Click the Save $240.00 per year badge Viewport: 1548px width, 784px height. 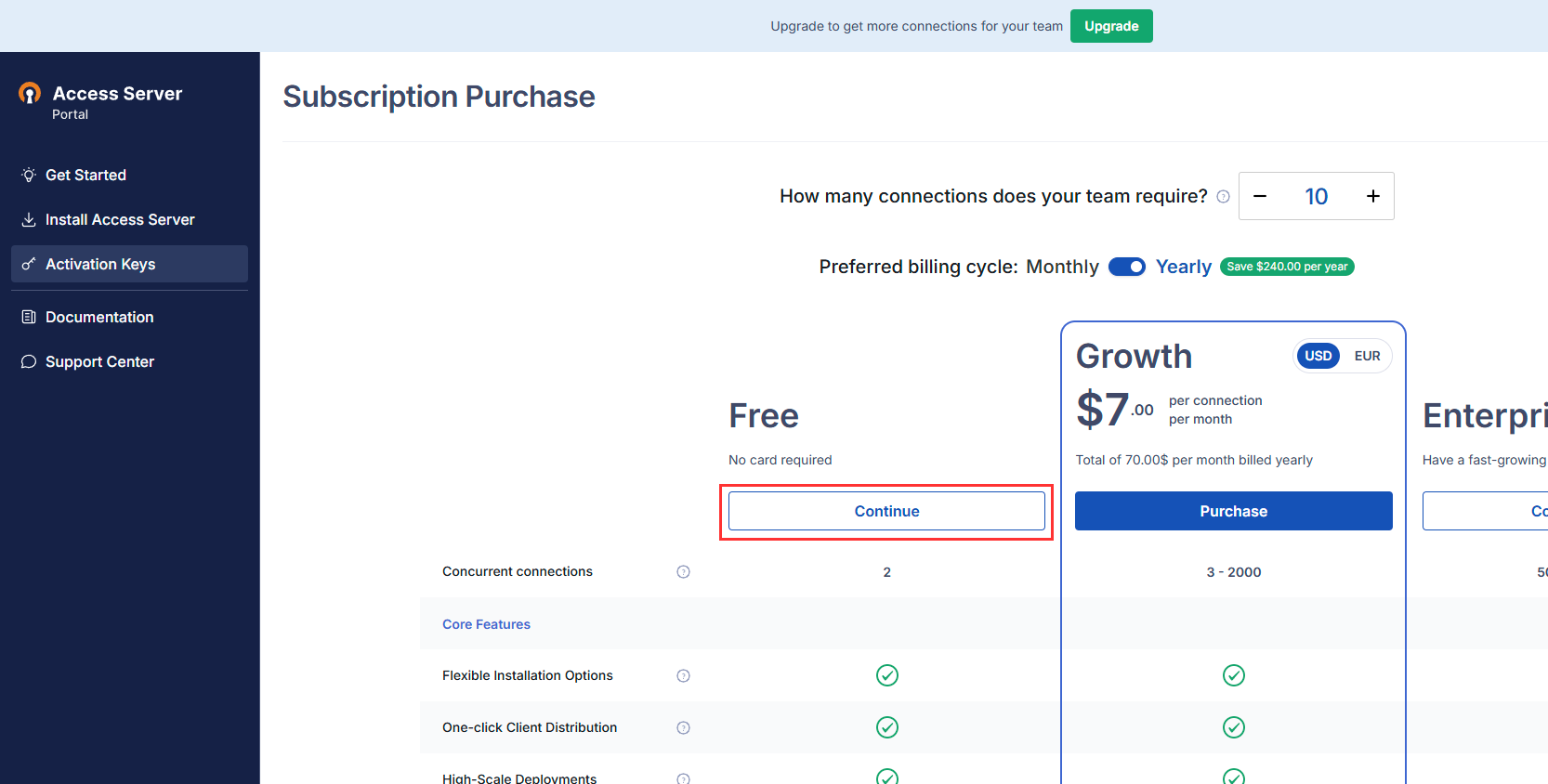(x=1287, y=267)
